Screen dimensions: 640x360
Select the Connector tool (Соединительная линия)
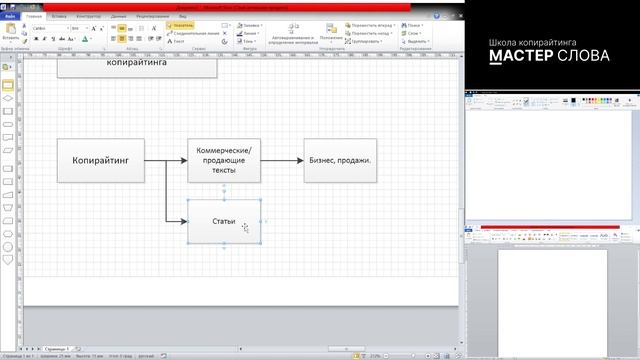pyautogui.click(x=193, y=33)
